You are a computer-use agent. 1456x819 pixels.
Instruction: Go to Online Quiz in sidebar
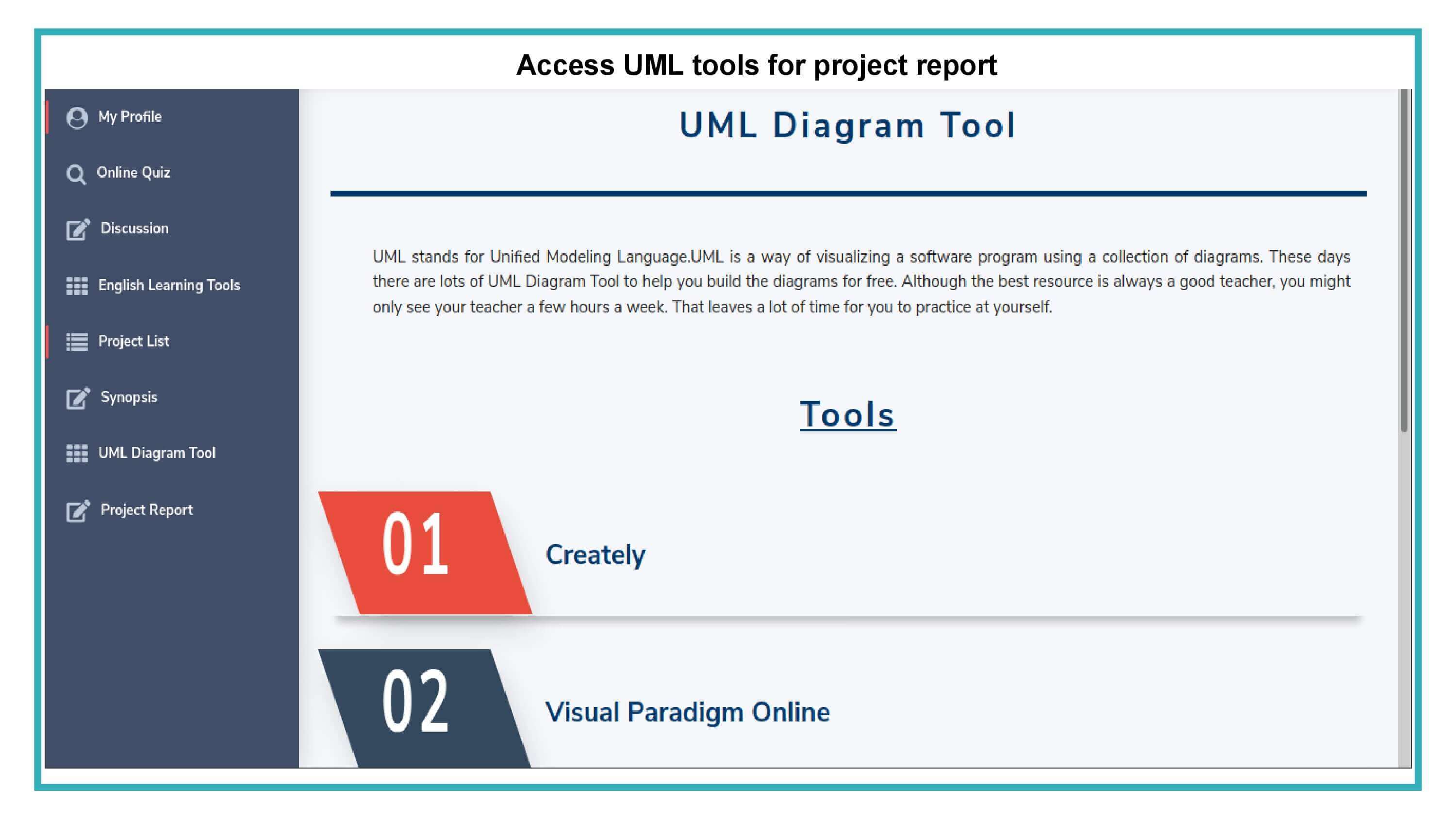pyautogui.click(x=133, y=172)
